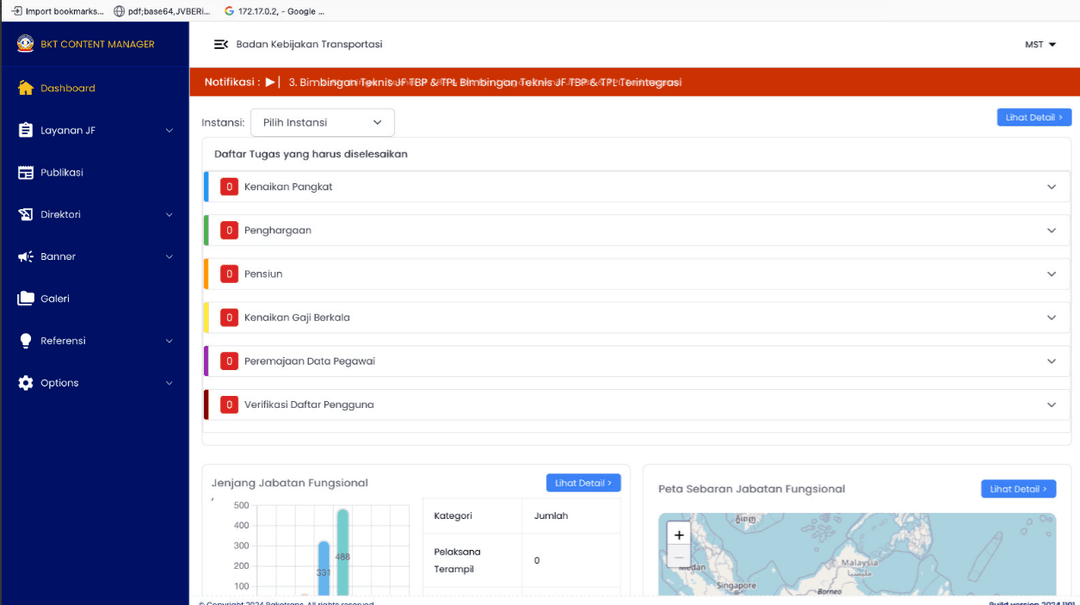1080x605 pixels.
Task: Click the Pelaksana Terampil table cell
Action: tap(472, 560)
